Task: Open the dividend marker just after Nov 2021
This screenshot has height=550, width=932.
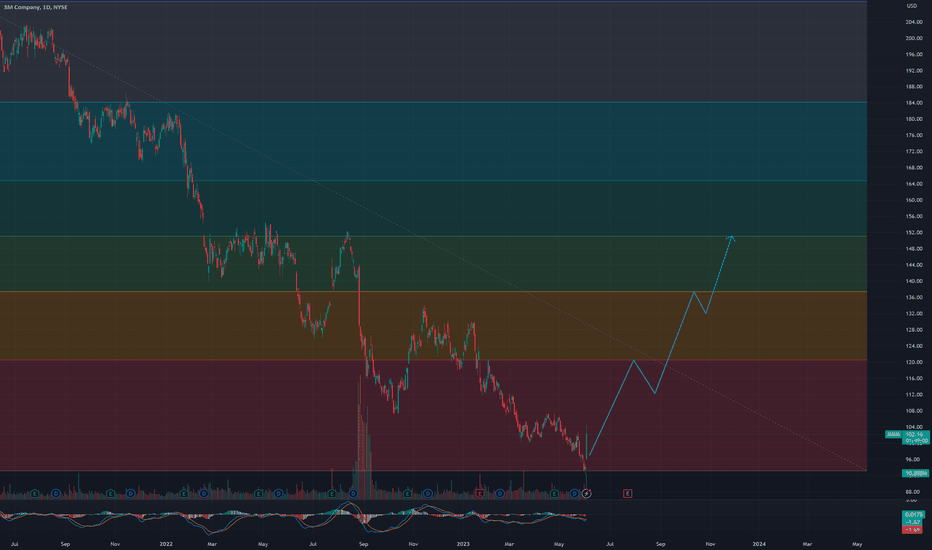Action: pyautogui.click(x=131, y=494)
